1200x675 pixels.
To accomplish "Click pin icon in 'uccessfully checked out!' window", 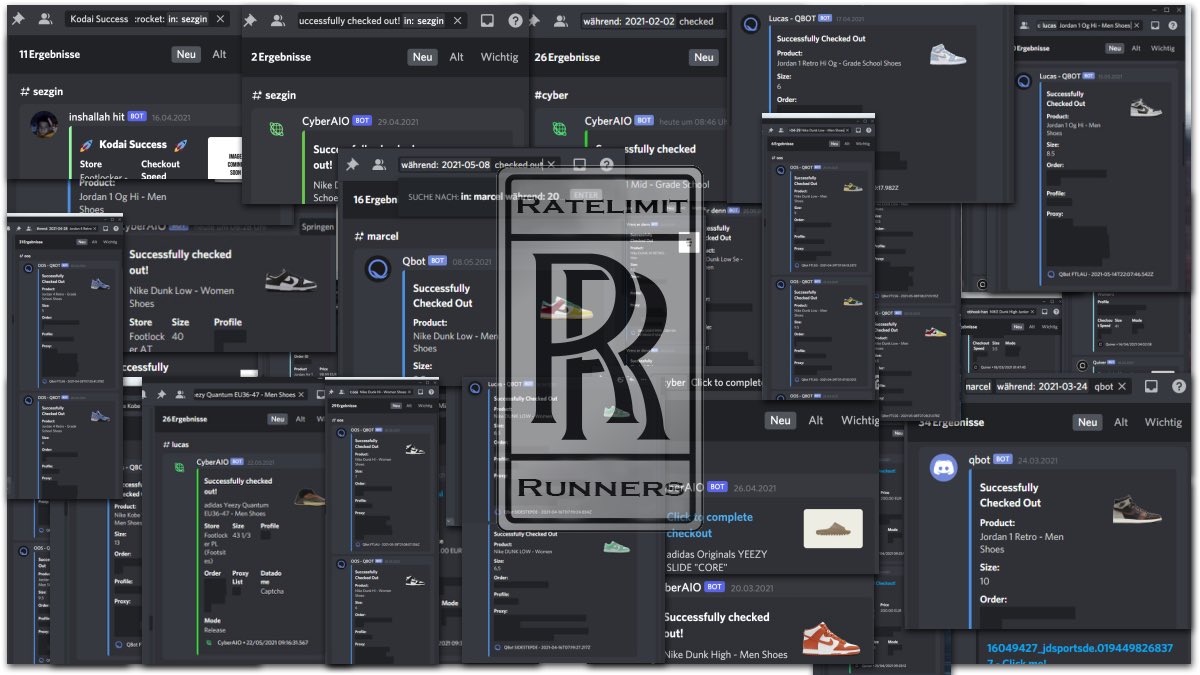I will [250, 20].
